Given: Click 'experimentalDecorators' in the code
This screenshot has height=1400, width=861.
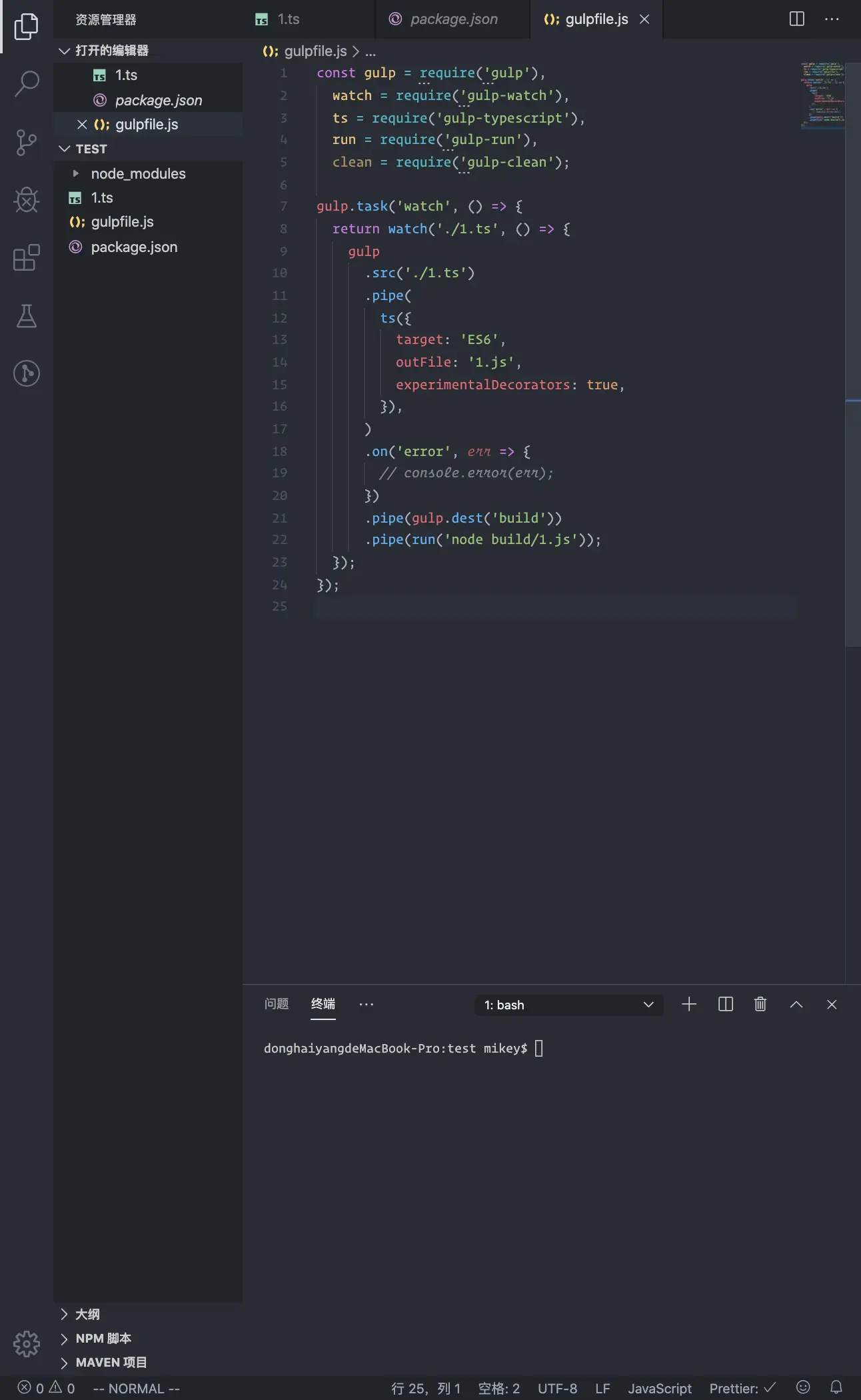Looking at the screenshot, I should pos(483,385).
